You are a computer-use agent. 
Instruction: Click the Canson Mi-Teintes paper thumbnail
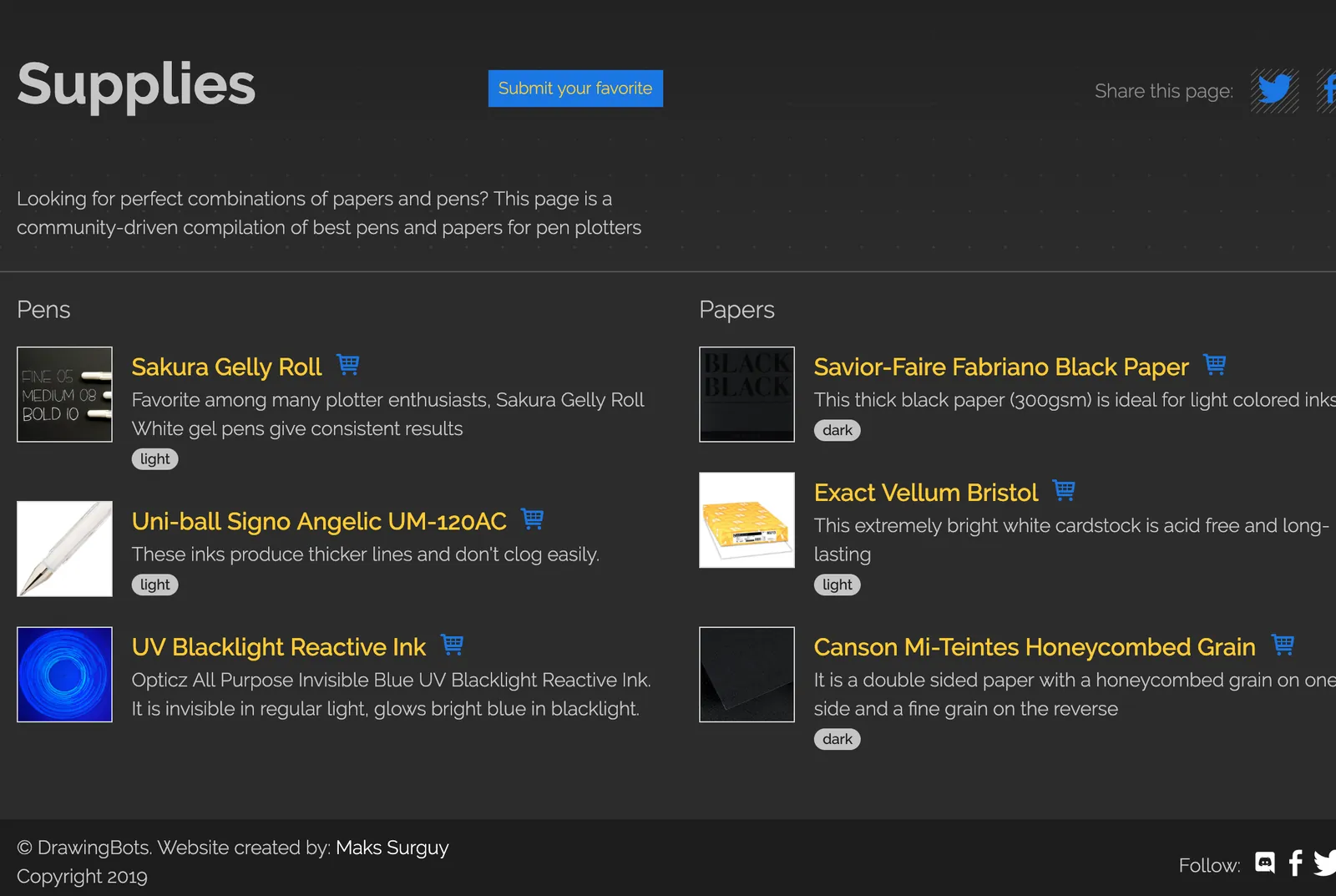[x=746, y=675]
